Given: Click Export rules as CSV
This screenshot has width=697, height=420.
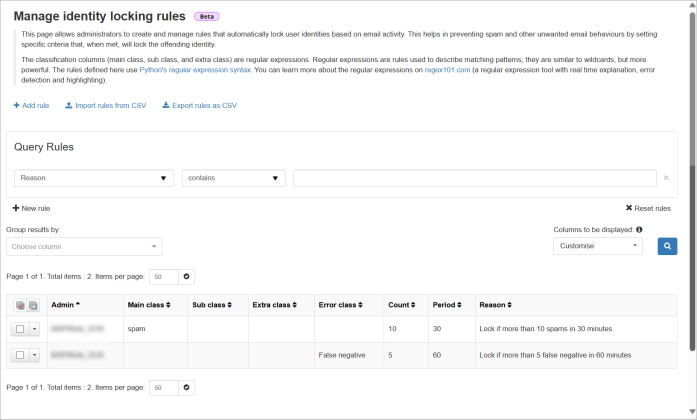Looking at the screenshot, I should click(x=199, y=105).
